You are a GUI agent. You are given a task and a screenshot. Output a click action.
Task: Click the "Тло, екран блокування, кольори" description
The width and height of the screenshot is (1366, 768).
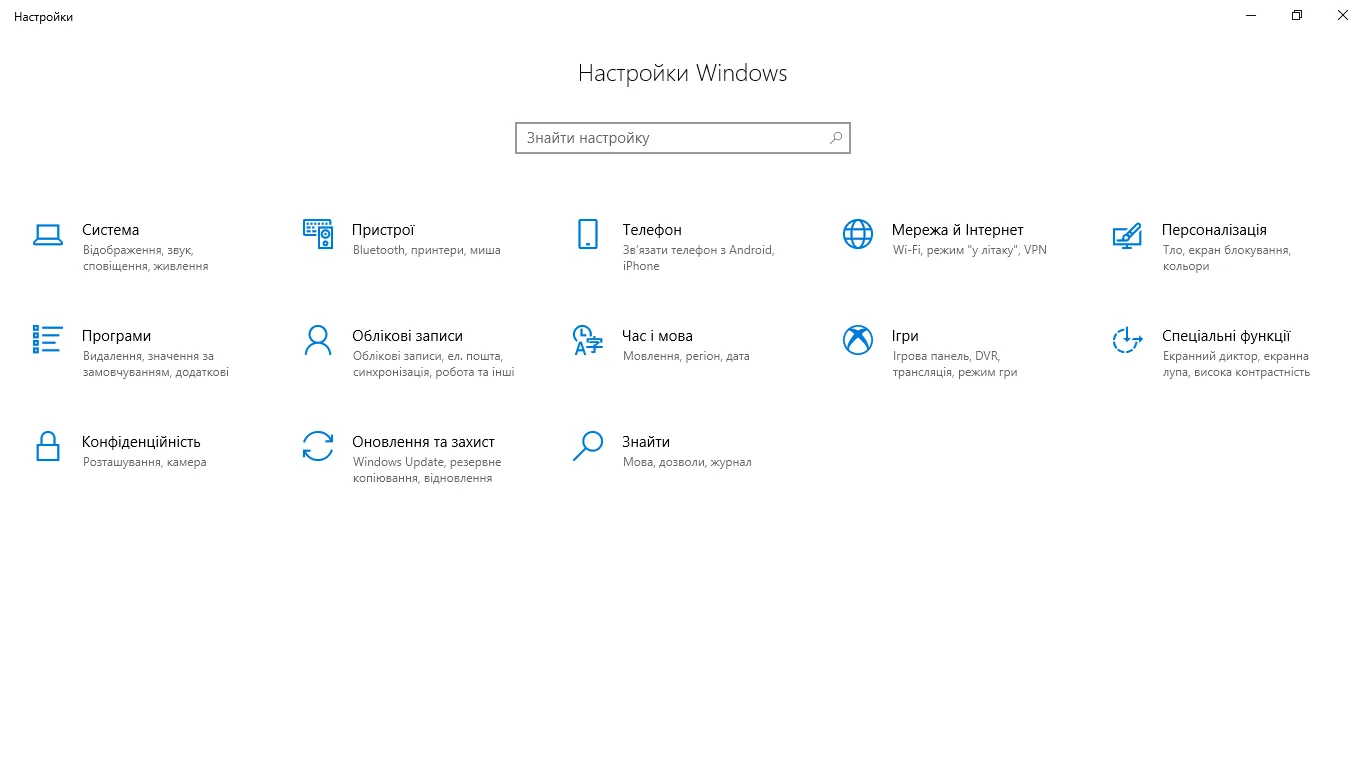point(1227,258)
